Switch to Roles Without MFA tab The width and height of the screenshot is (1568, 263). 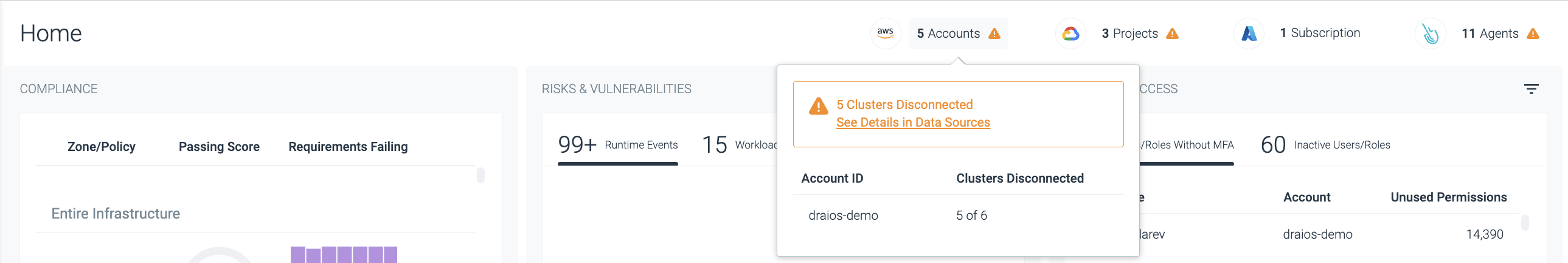[1187, 145]
